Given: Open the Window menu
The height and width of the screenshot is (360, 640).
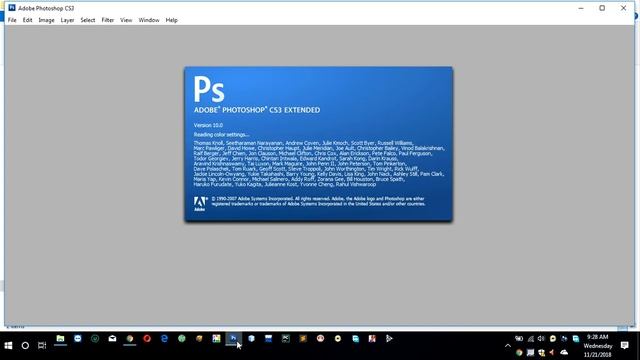Looking at the screenshot, I should (x=149, y=20).
